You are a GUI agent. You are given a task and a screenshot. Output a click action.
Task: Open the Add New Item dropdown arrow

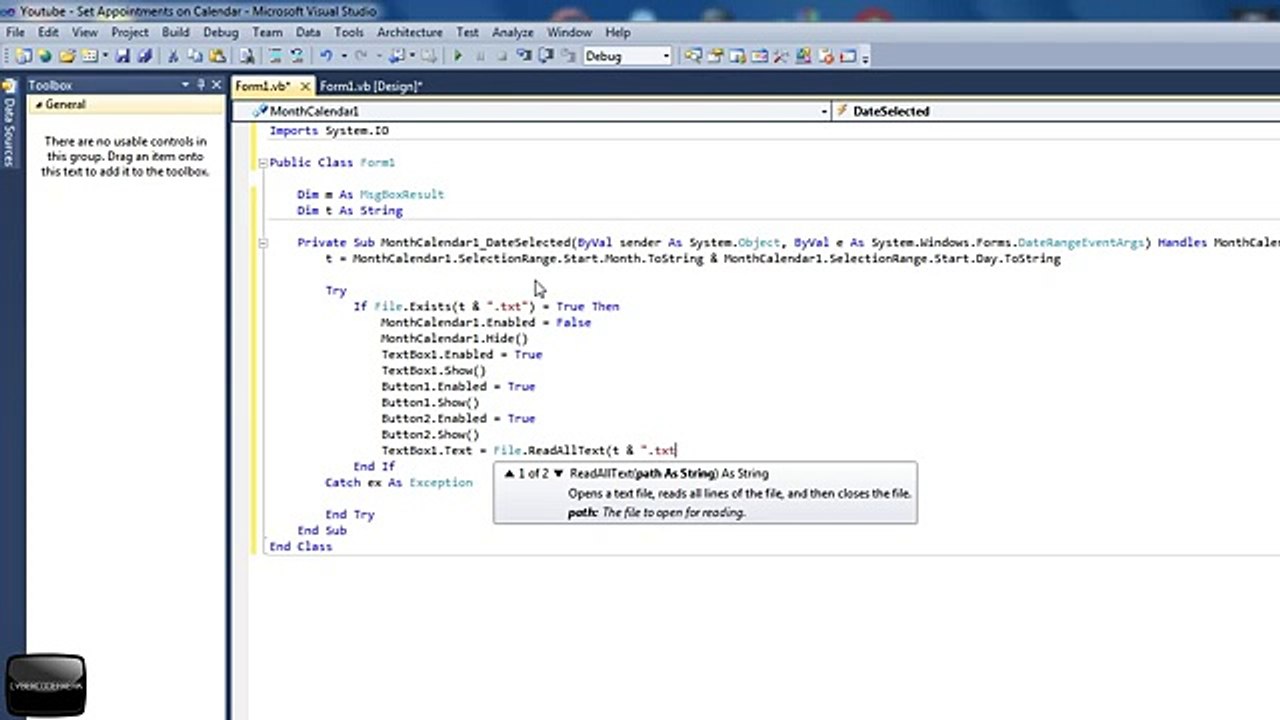[x=104, y=56]
